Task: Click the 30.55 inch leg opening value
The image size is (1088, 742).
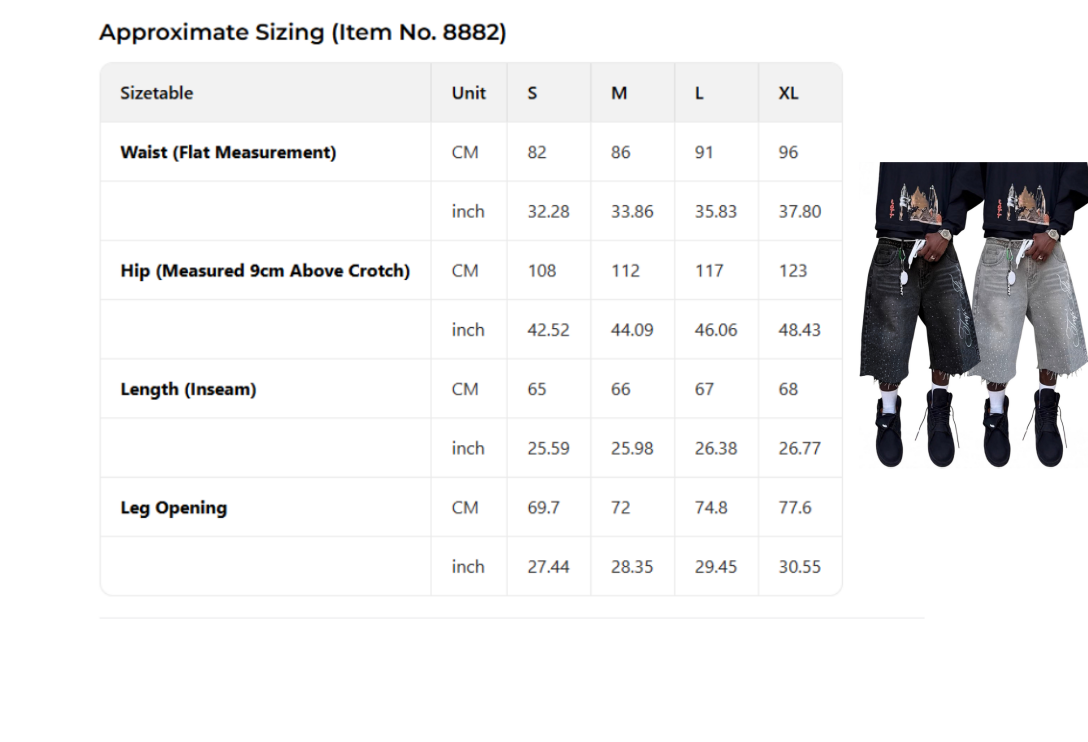Action: tap(799, 566)
